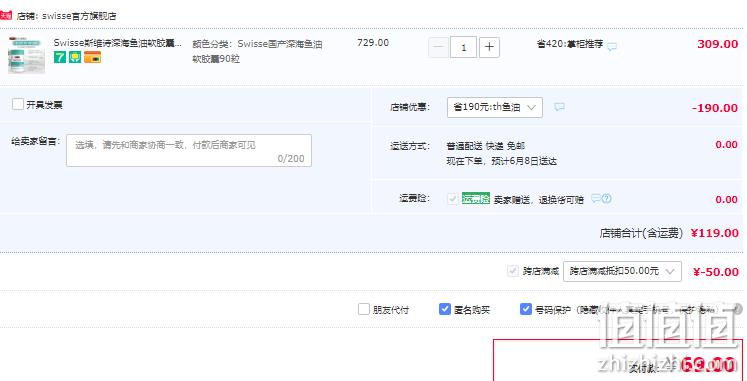Click the 普通配送 快递 免邮 shipping text
The height and width of the screenshot is (381, 747).
(485, 146)
